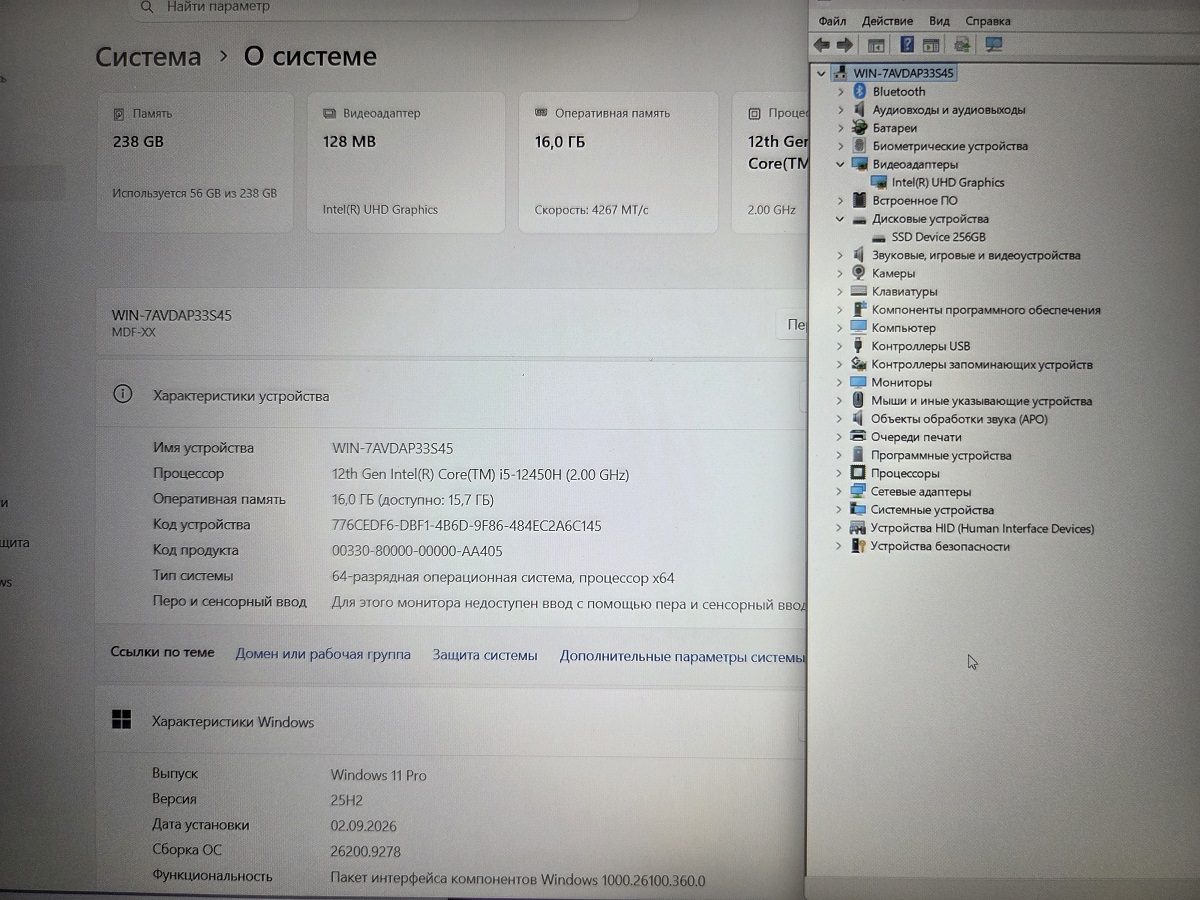Expand Биометрические устройства node
This screenshot has width=1200, height=900.
pyautogui.click(x=841, y=146)
